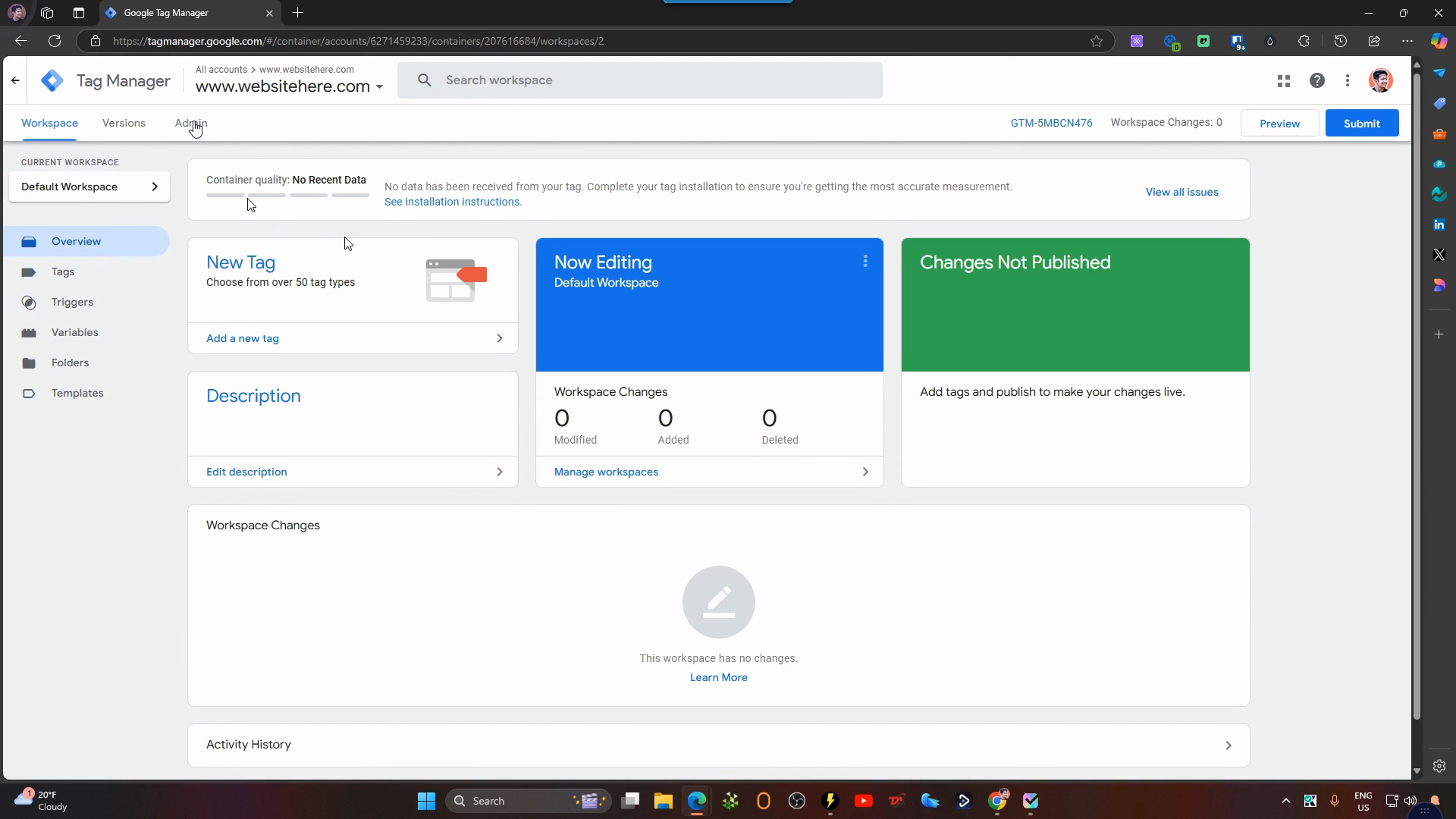Screen dimensions: 1456x819
Task: Select Overview in the left sidebar
Action: 86,241
